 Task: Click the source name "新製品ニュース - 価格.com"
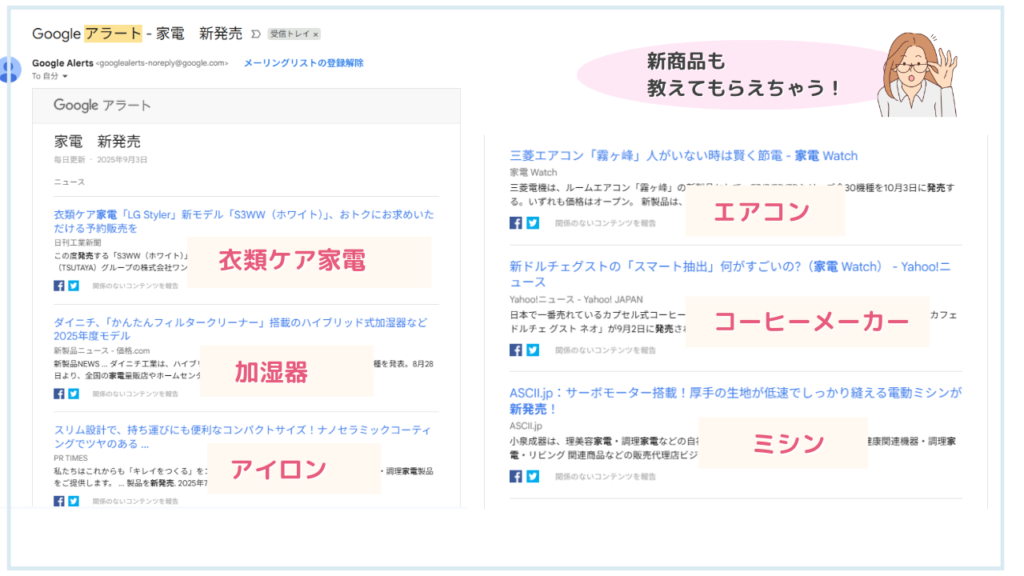click(x=102, y=351)
